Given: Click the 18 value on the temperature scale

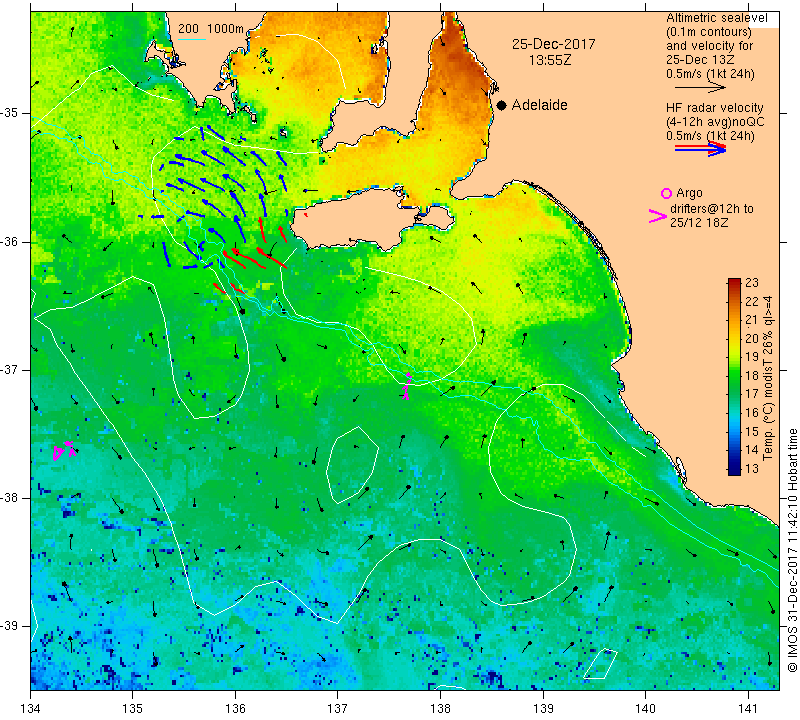Looking at the screenshot, I should (x=752, y=376).
